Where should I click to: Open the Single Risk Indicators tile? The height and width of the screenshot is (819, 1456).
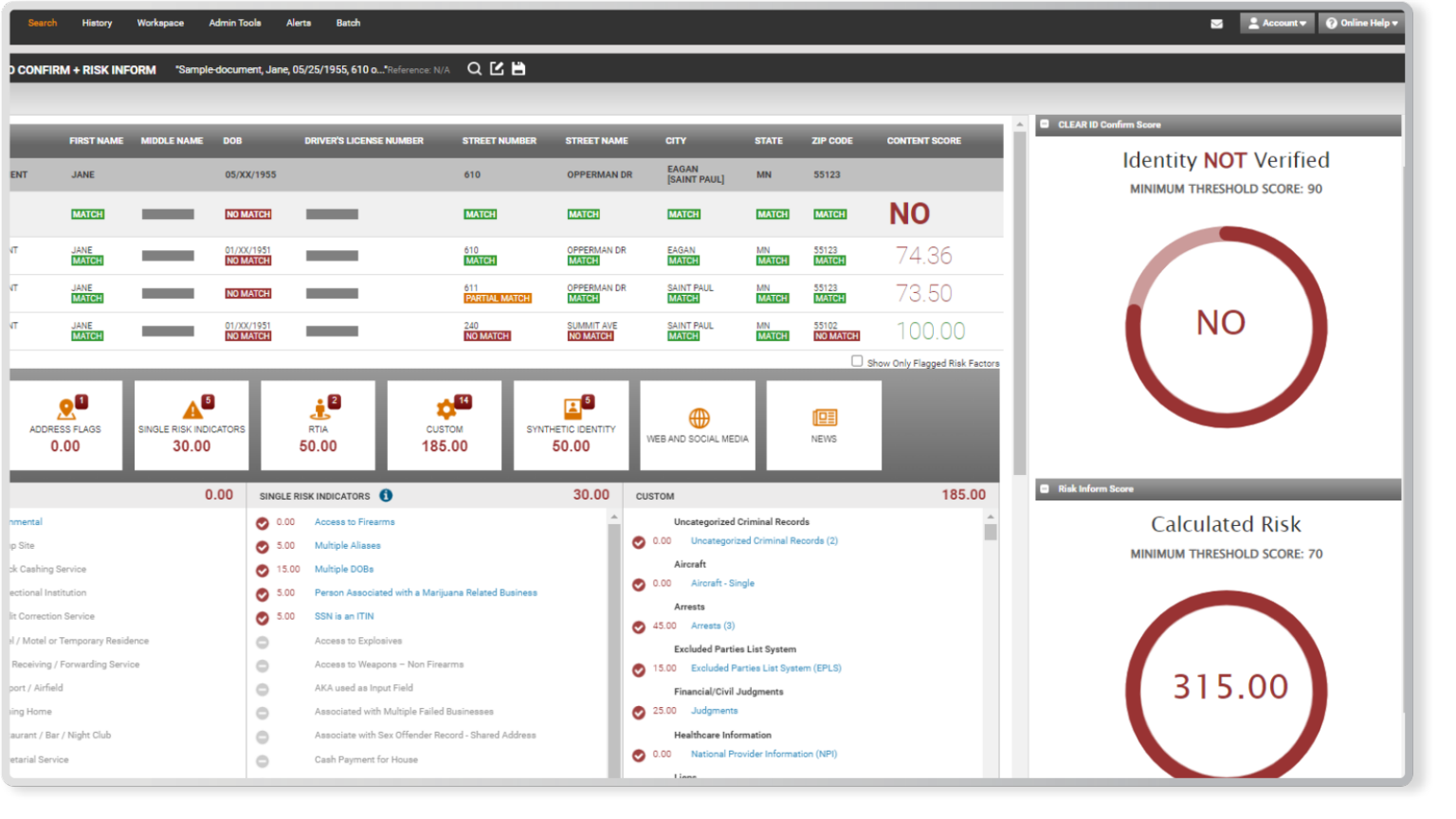pyautogui.click(x=191, y=426)
